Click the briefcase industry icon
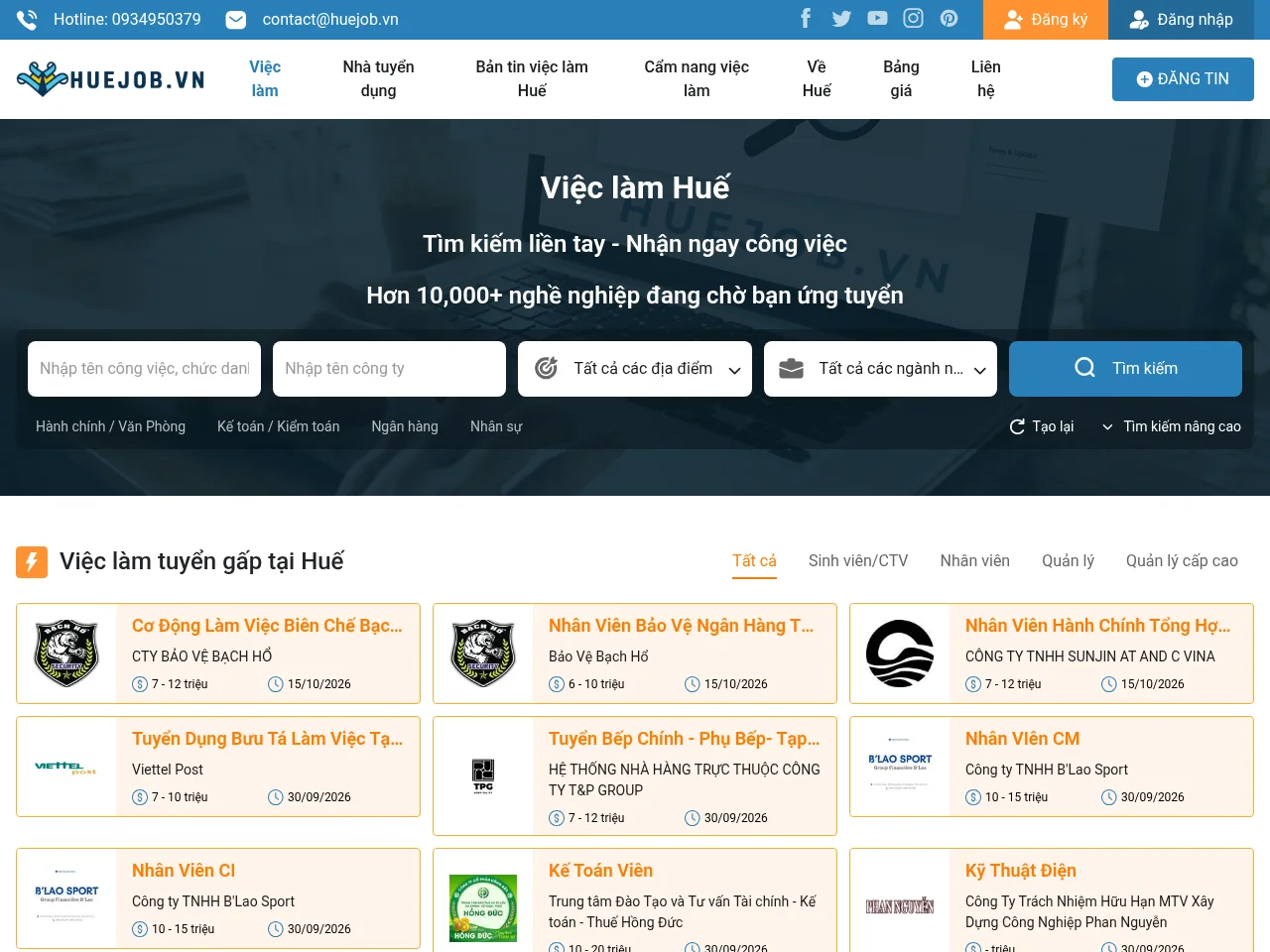Screen dimensions: 1270x952 [x=791, y=369]
